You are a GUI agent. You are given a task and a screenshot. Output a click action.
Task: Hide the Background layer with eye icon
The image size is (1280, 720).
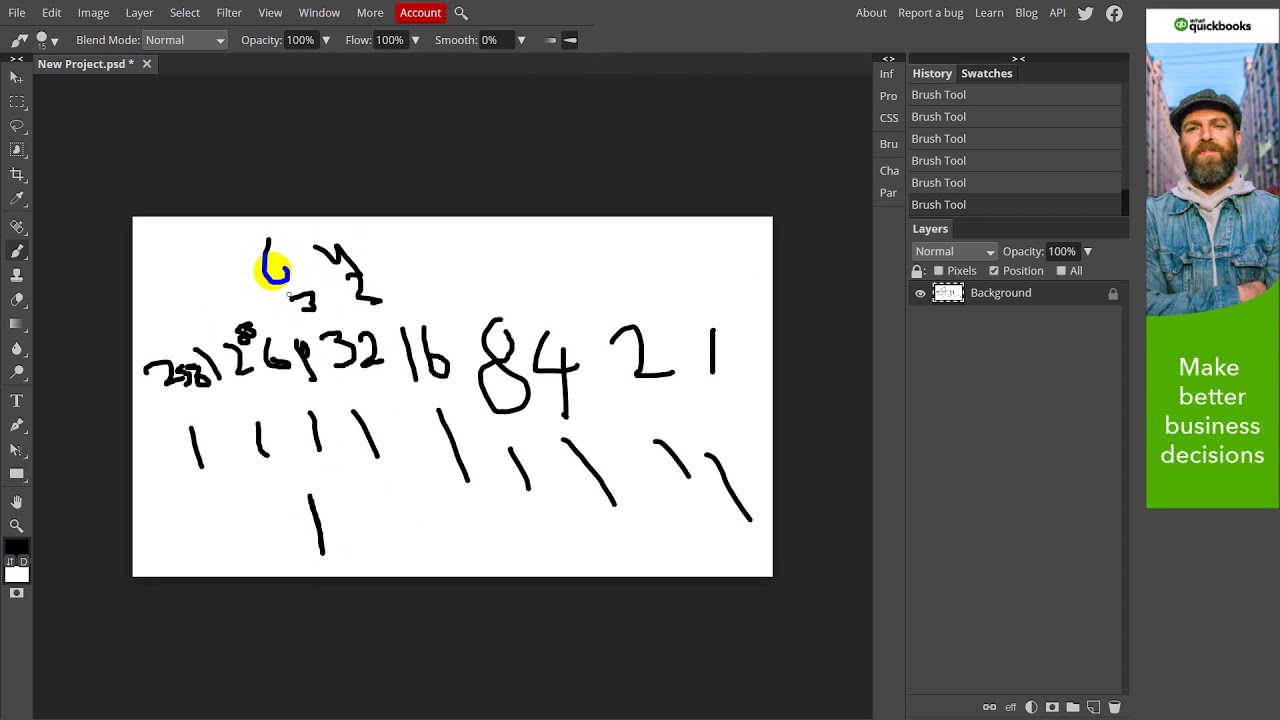point(920,293)
